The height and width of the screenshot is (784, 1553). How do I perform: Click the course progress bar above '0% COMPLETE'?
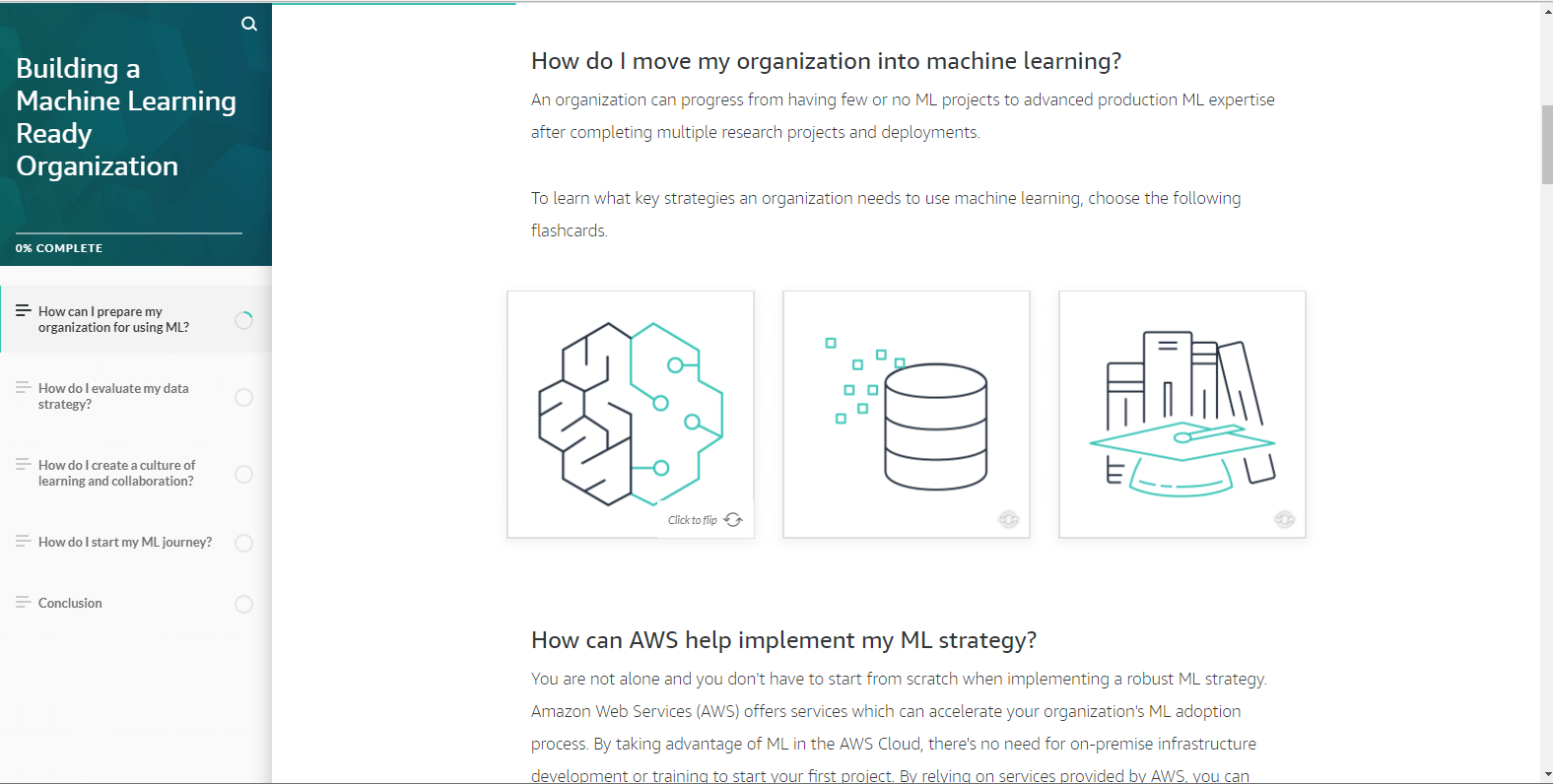(x=129, y=233)
